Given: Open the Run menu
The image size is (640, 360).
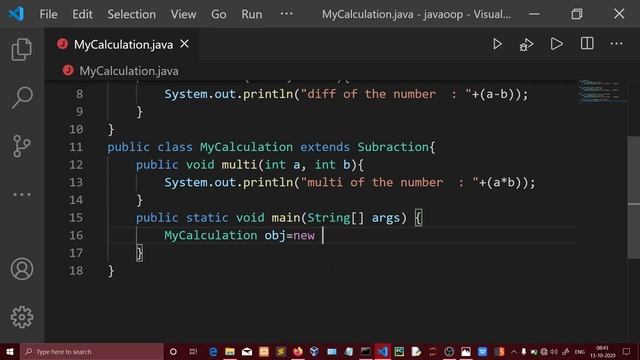Looking at the screenshot, I should tap(251, 14).
